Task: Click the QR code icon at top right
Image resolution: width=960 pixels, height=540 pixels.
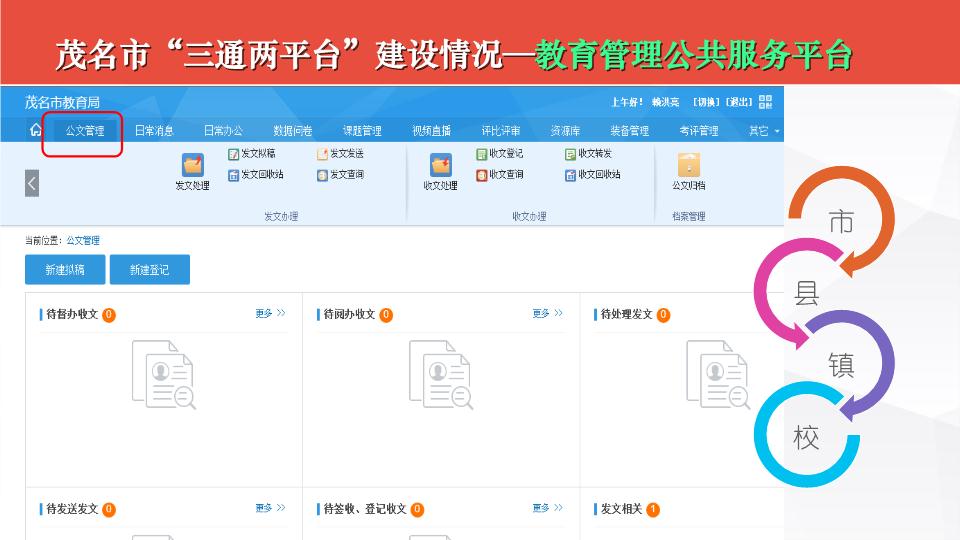Action: tap(765, 102)
